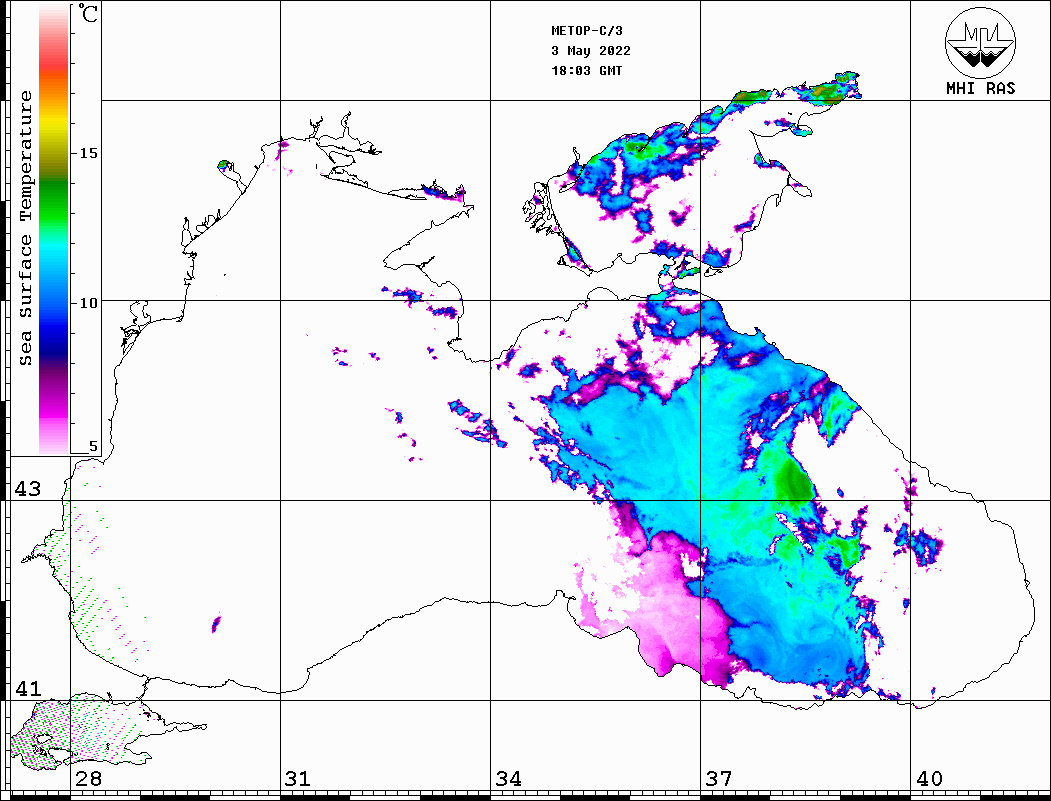Click the dark green warm patch in eastern sea
The height and width of the screenshot is (801, 1051).
[x=794, y=481]
